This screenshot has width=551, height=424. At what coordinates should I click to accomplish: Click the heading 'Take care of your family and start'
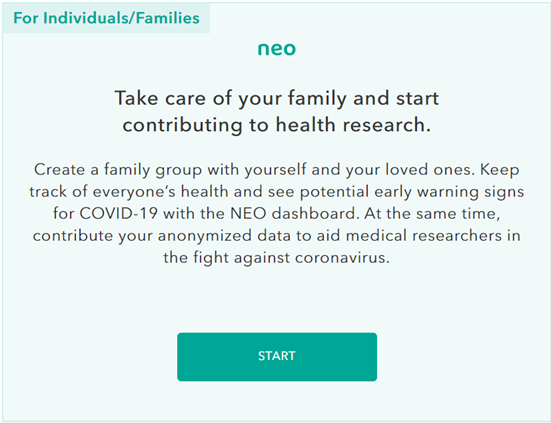(x=277, y=98)
